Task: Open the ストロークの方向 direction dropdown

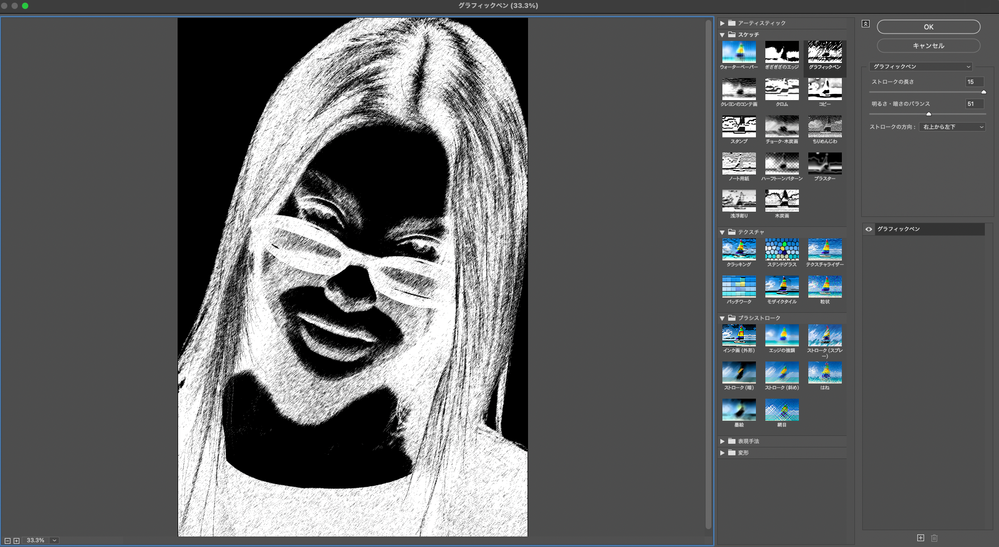Action: click(952, 127)
